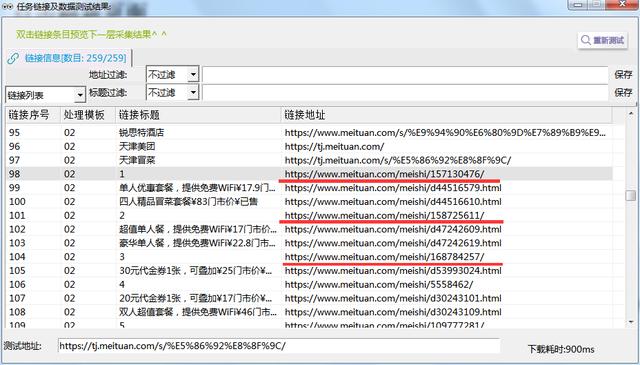Select row 105 30元代金券1张
The width and height of the screenshot is (640, 365).
(309, 270)
